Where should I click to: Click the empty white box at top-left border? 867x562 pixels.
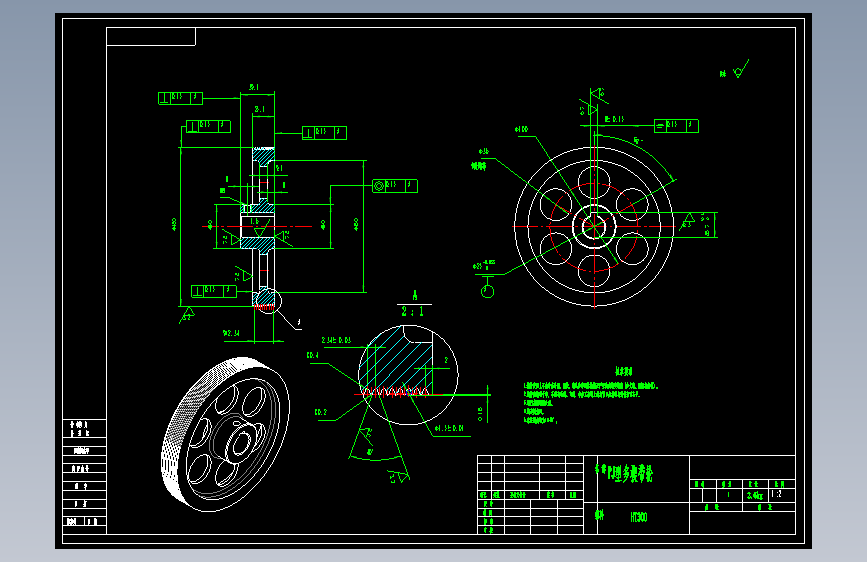tap(151, 37)
